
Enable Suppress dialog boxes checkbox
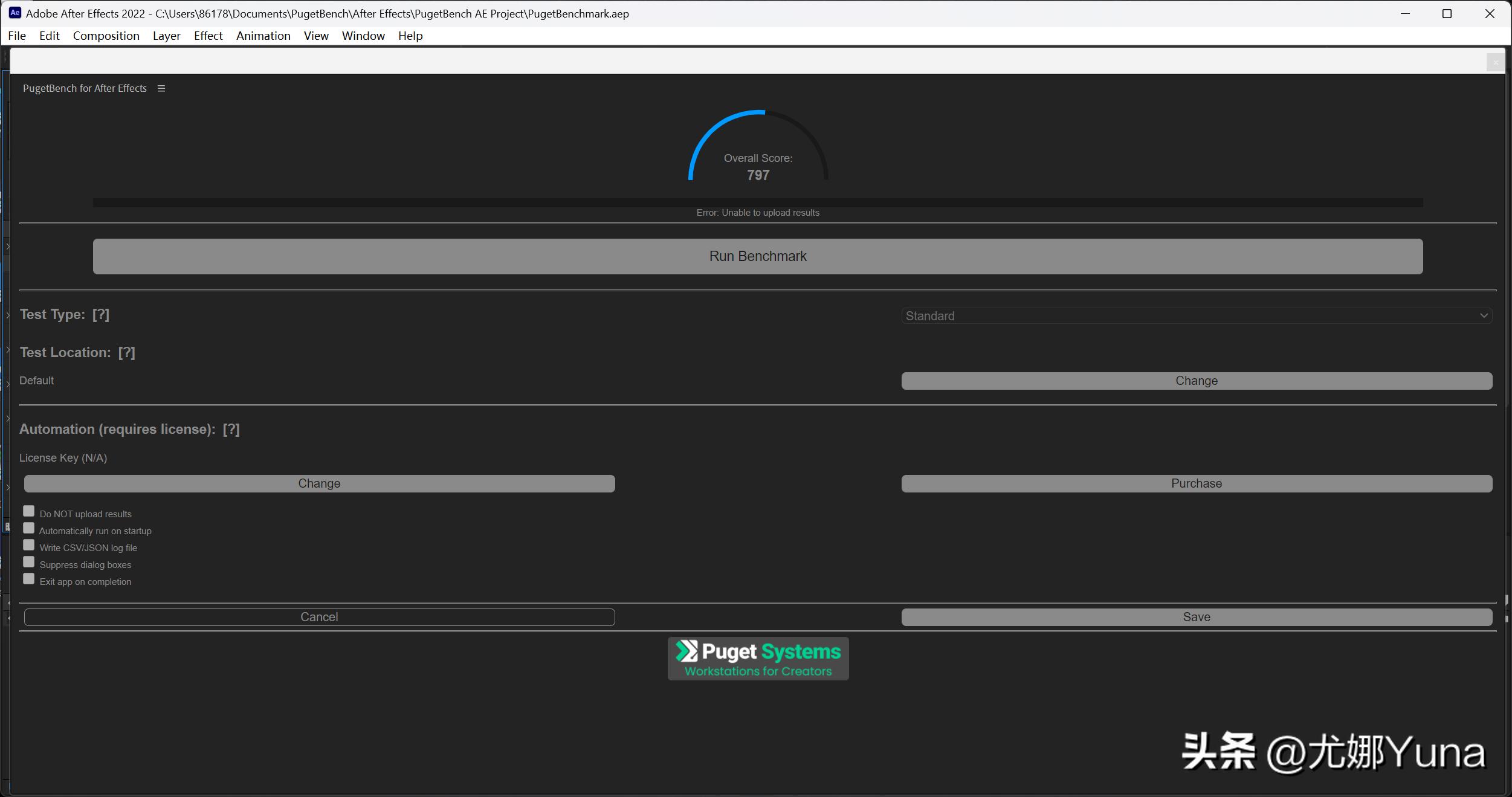point(28,562)
